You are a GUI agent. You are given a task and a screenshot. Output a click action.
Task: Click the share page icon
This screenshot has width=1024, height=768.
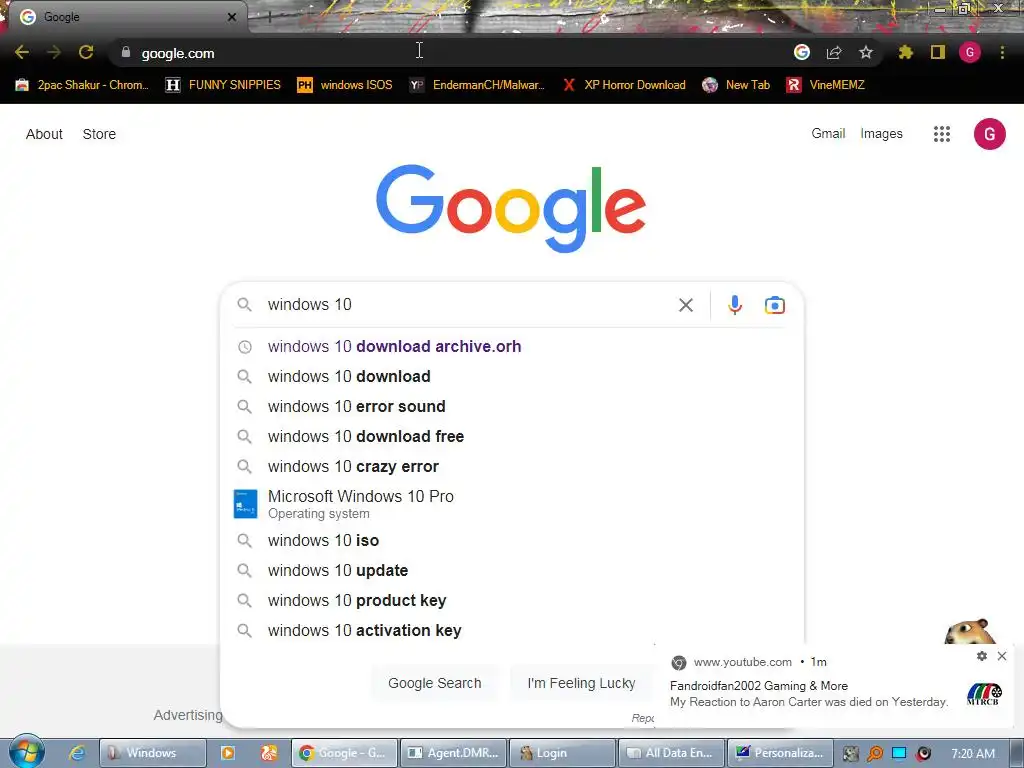(834, 52)
